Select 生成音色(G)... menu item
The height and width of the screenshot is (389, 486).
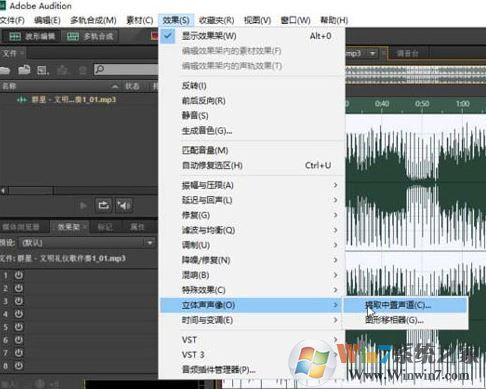252,131
